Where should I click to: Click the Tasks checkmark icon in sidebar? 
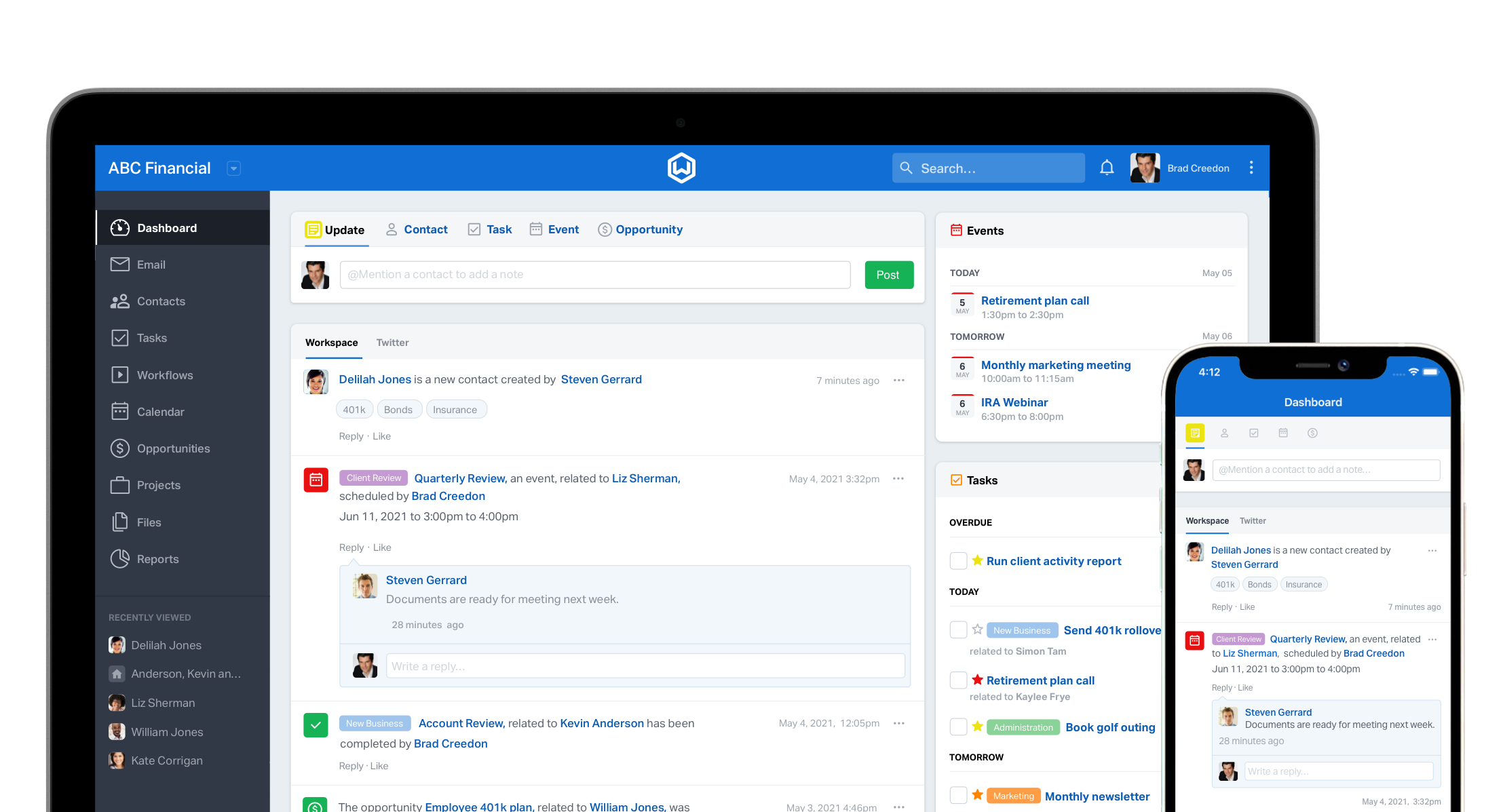pos(120,338)
